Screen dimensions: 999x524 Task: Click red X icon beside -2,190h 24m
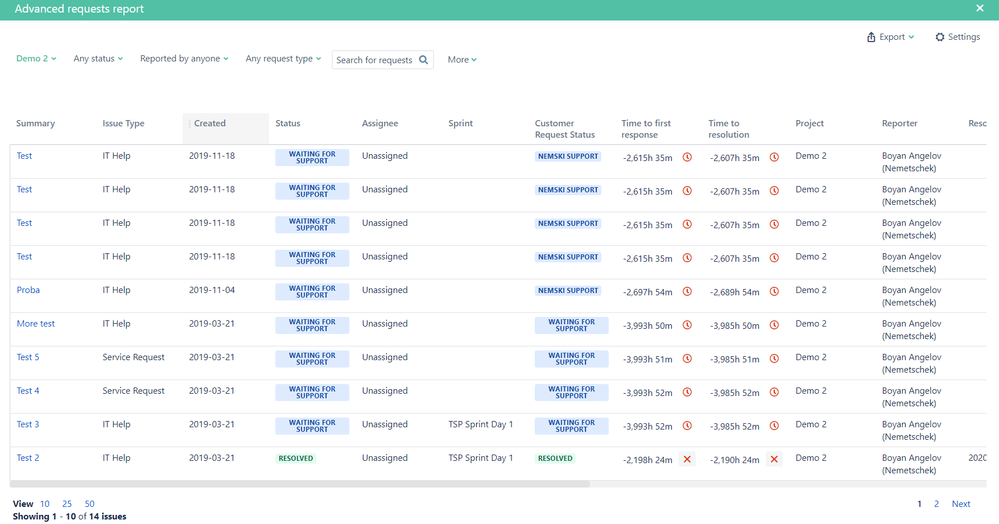(x=774, y=459)
